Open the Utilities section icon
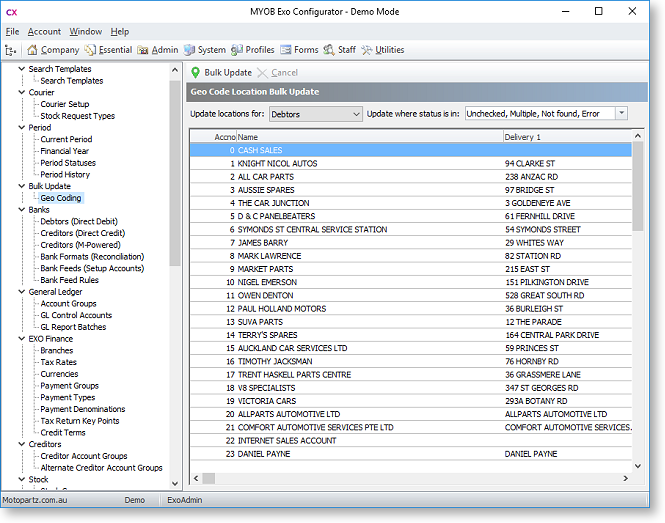The height and width of the screenshot is (523, 665). (x=368, y=50)
